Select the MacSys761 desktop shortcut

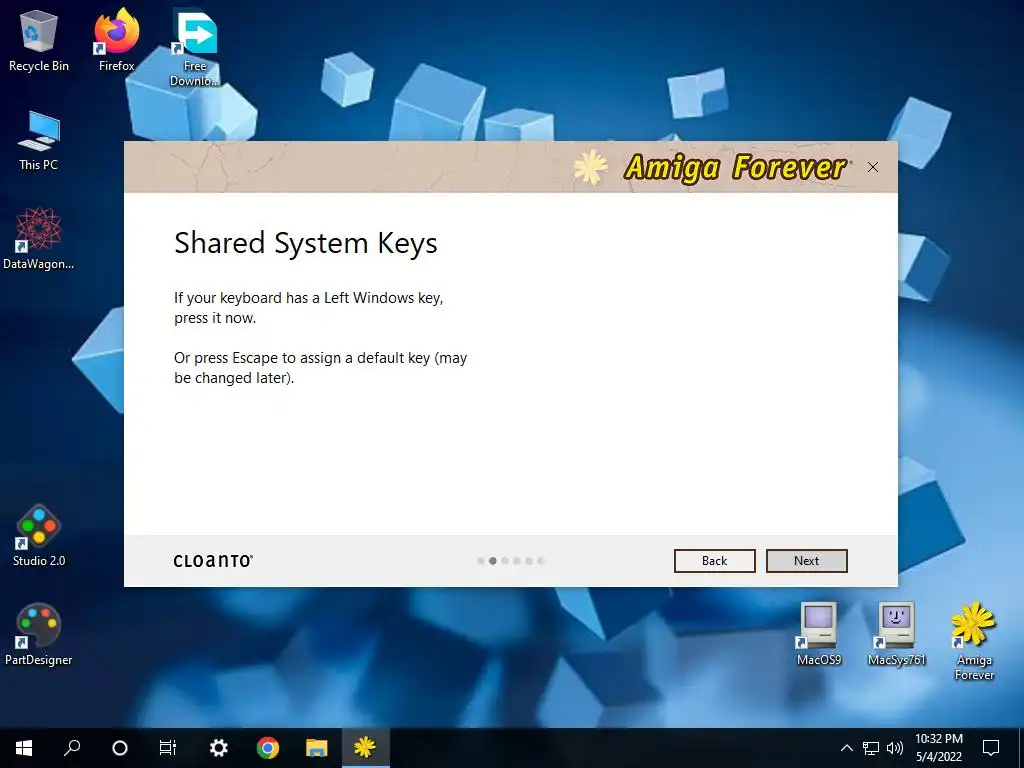coord(897,633)
